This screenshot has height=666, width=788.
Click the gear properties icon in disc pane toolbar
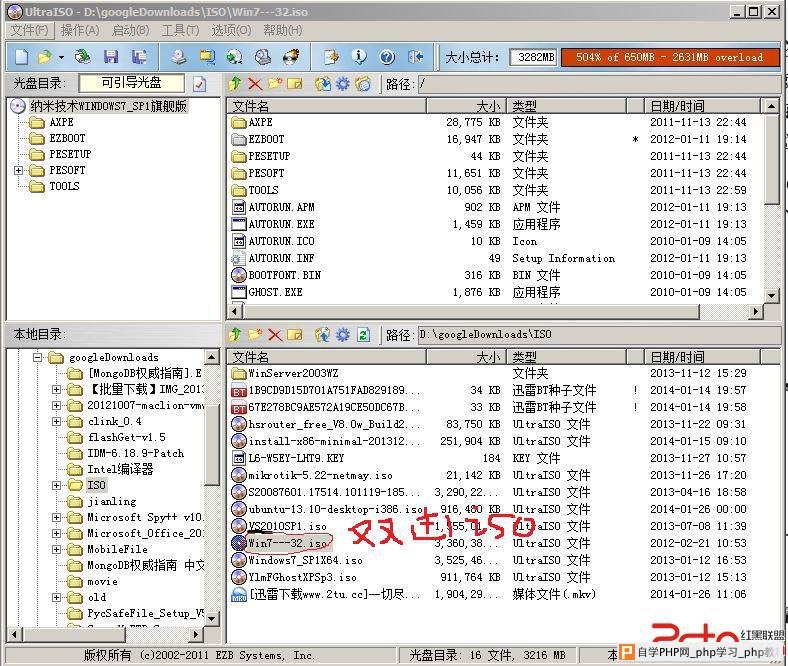point(343,83)
